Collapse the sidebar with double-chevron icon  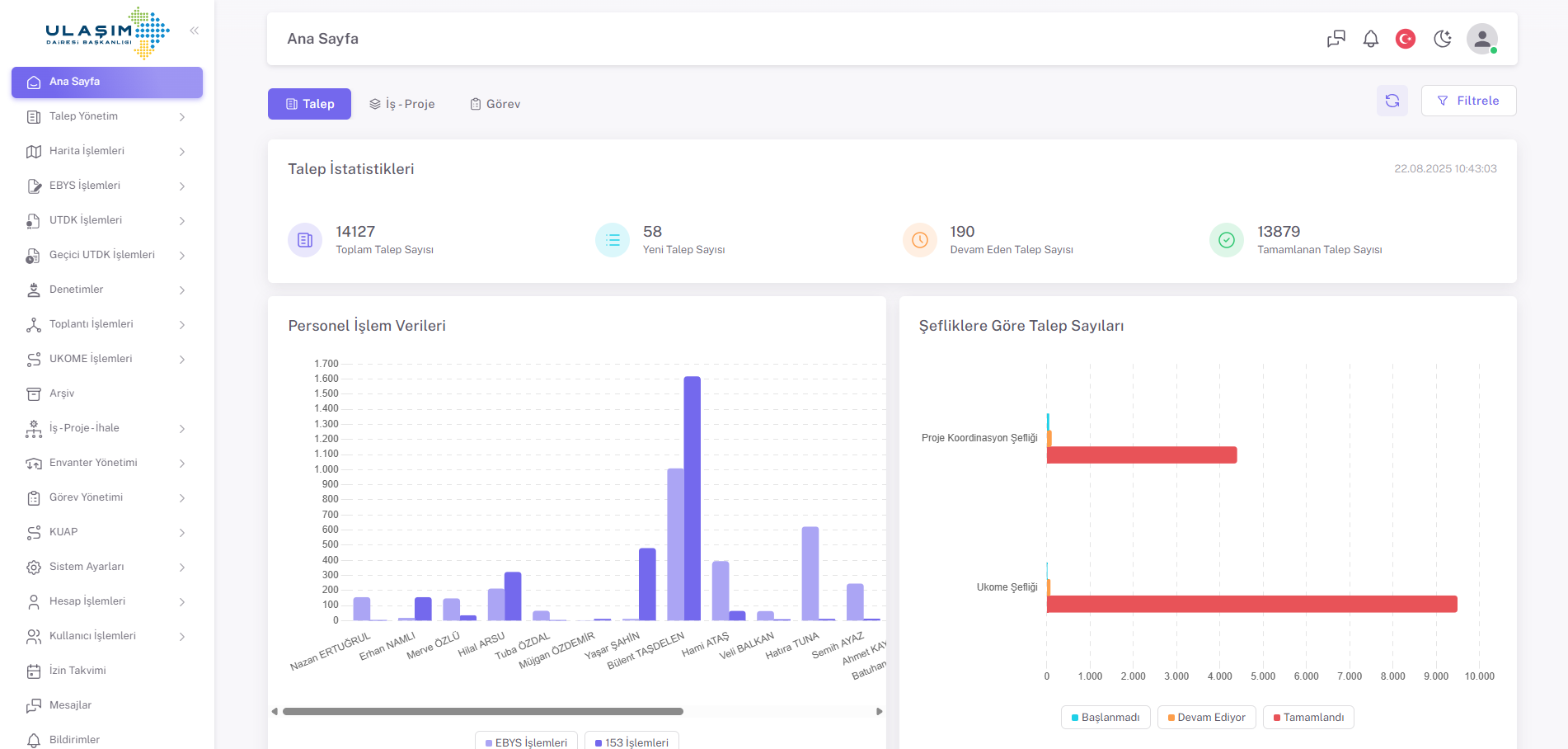click(x=195, y=31)
